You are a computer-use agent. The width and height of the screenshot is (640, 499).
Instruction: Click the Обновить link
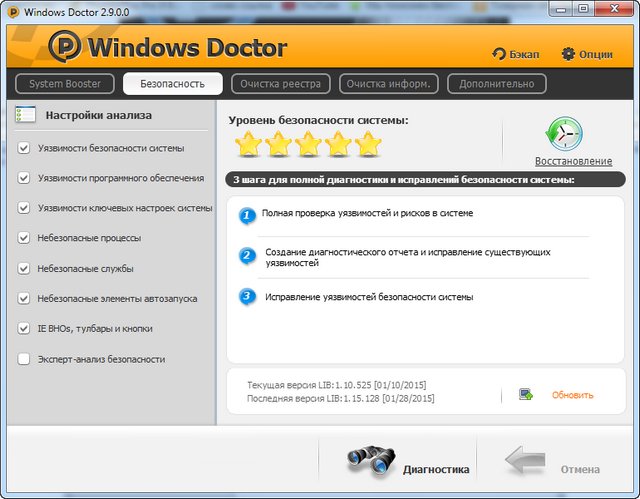click(x=572, y=395)
